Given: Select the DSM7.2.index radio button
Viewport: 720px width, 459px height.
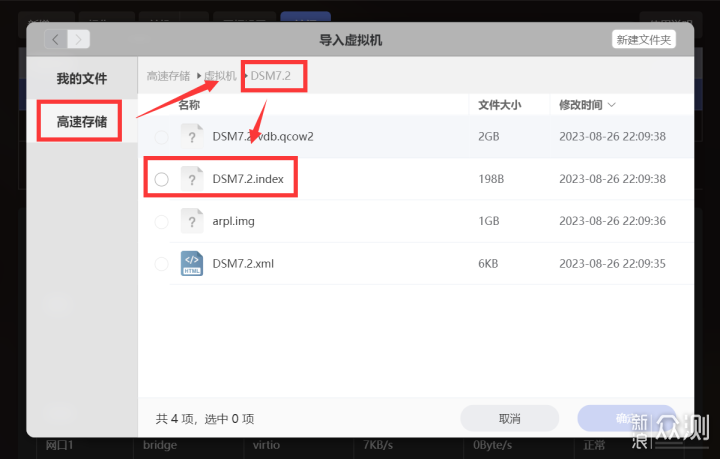Looking at the screenshot, I should (x=161, y=179).
